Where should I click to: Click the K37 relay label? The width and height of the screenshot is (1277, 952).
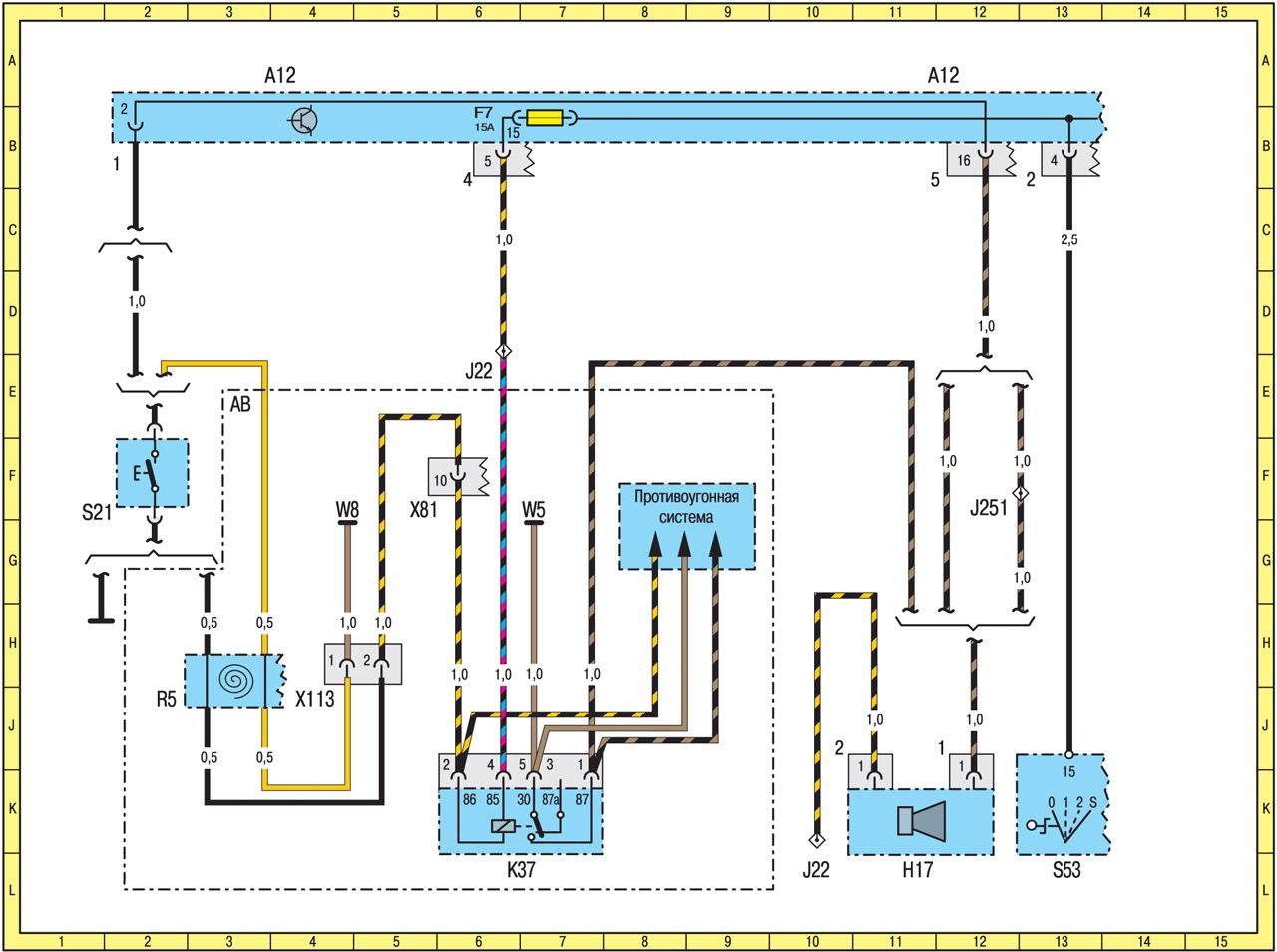click(x=521, y=869)
